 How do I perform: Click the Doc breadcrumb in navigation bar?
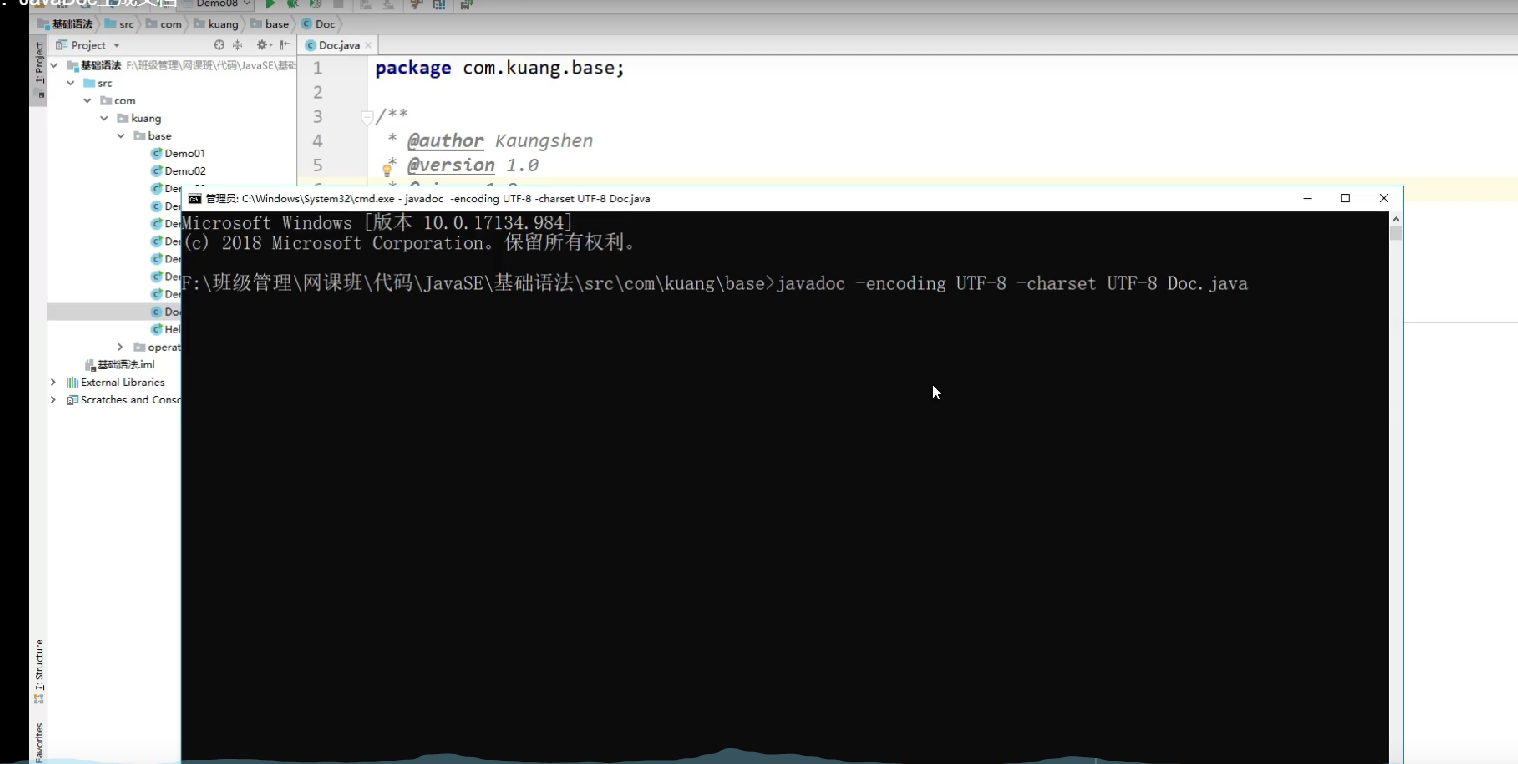point(319,24)
